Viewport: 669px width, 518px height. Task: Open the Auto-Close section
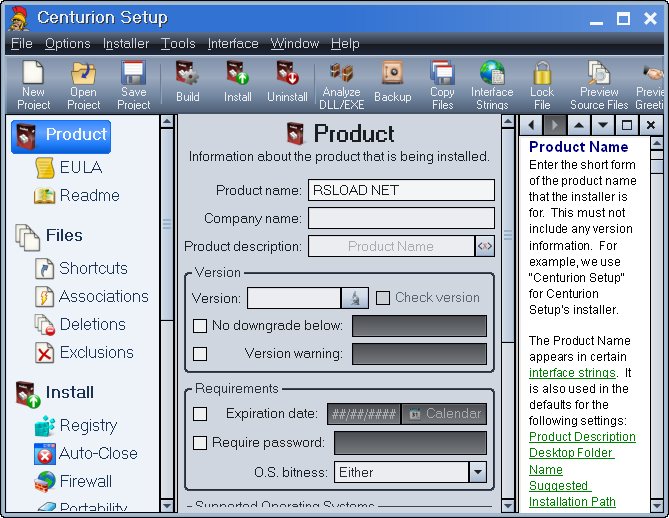point(86,454)
